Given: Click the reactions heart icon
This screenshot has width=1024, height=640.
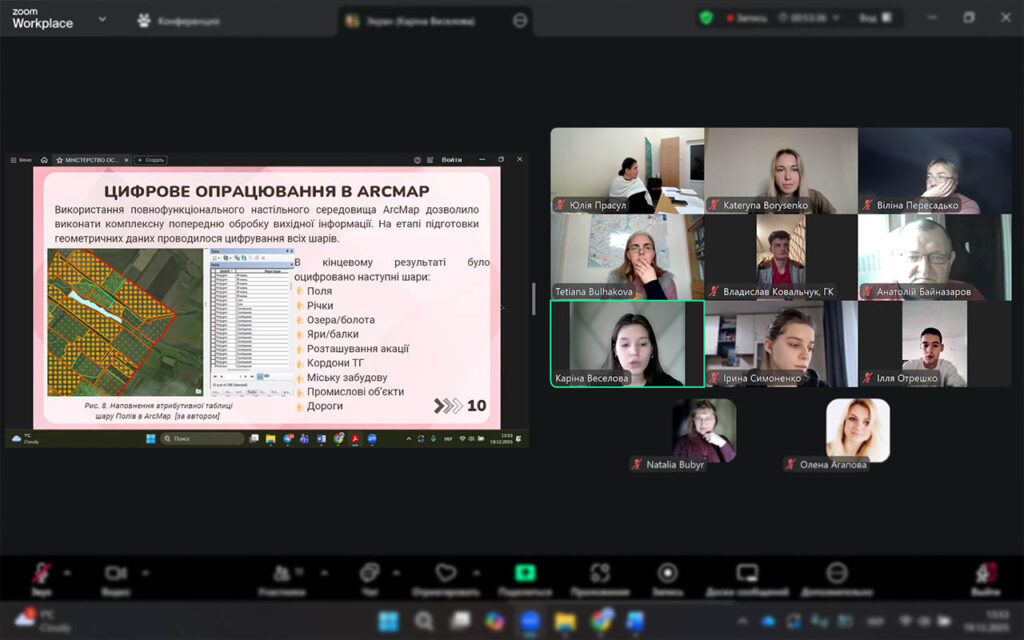Looking at the screenshot, I should click(x=446, y=574).
